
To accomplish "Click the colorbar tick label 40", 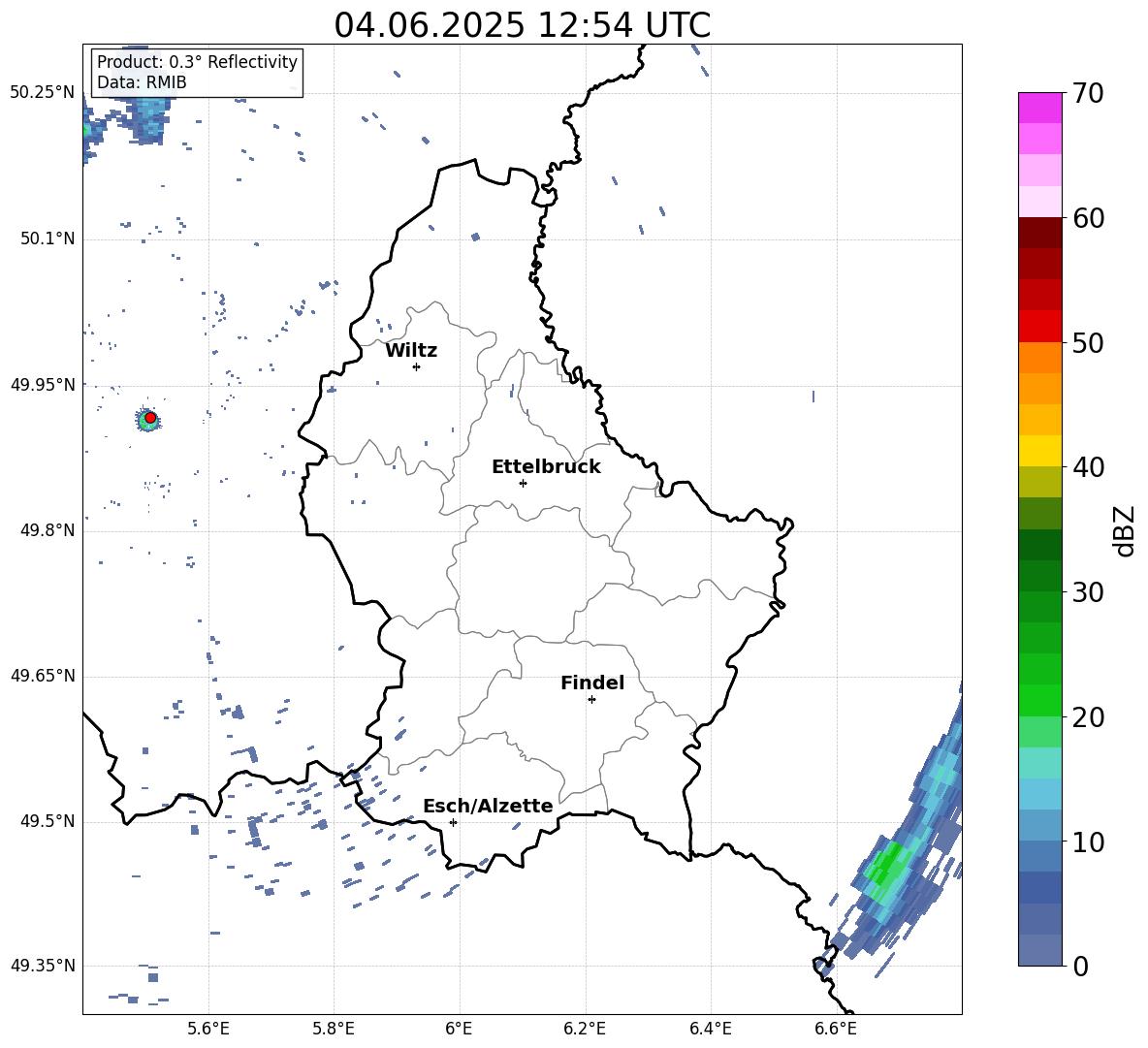I will pyautogui.click(x=1089, y=467).
